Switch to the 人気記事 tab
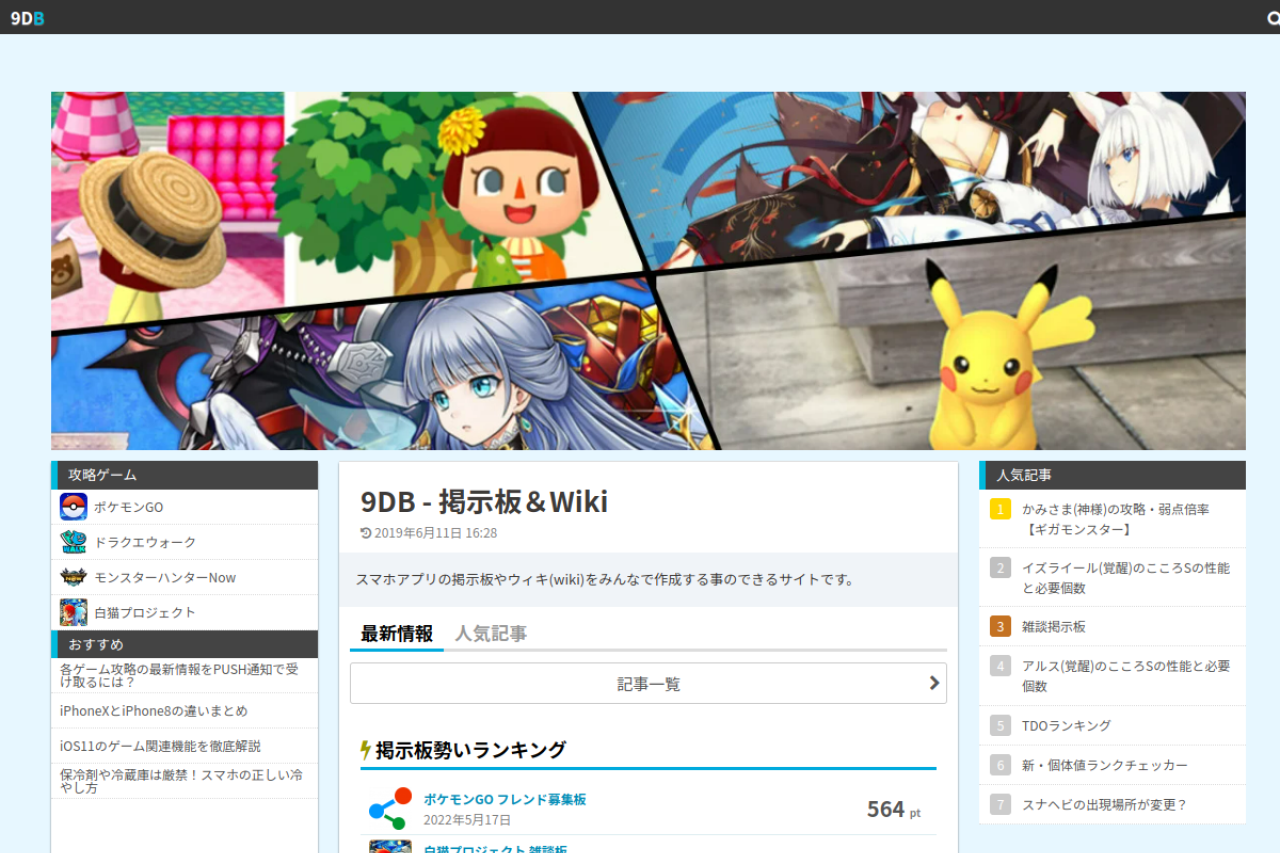 pos(491,634)
